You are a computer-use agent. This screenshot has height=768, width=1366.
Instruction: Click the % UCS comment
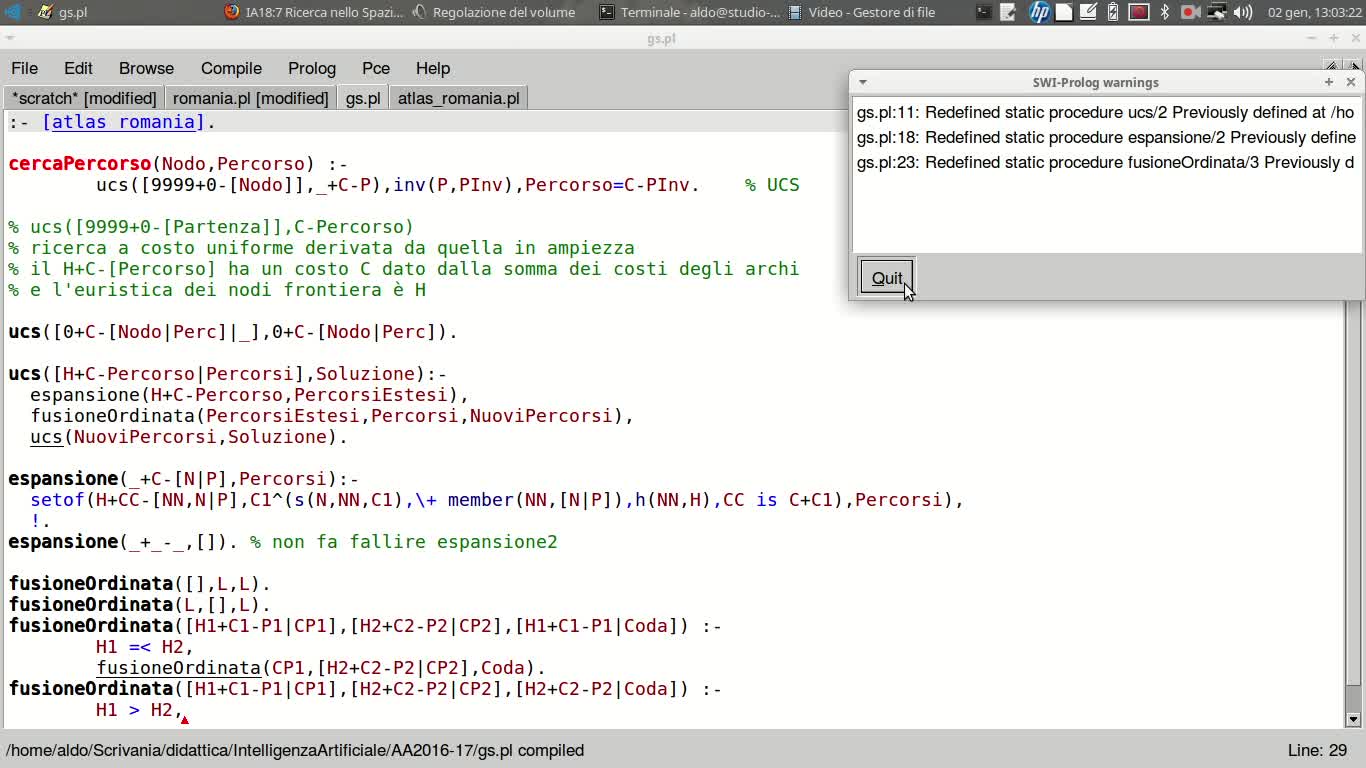tap(772, 185)
